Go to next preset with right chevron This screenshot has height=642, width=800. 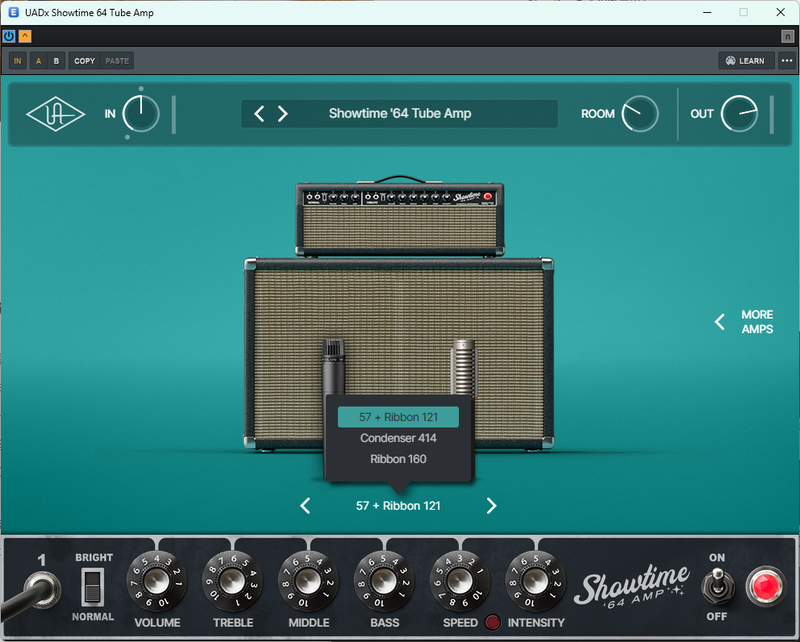coord(283,113)
